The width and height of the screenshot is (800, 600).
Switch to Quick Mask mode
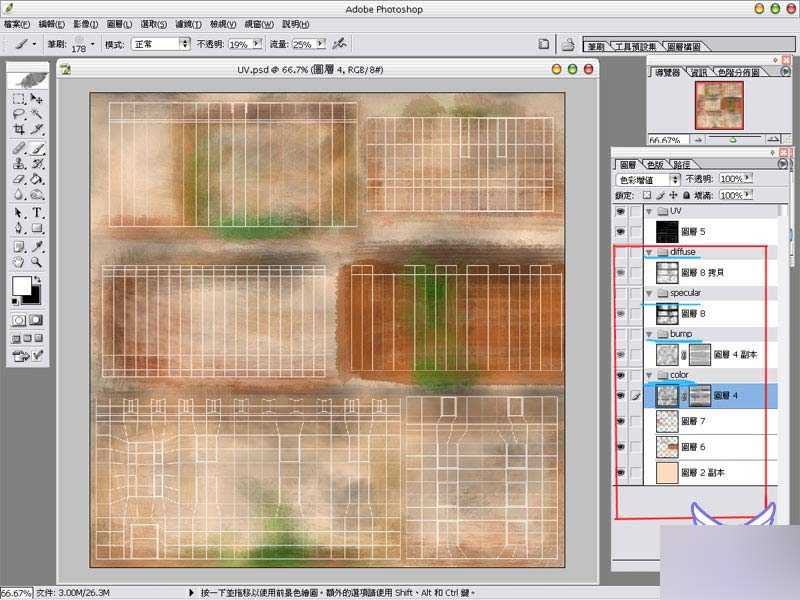click(x=36, y=320)
